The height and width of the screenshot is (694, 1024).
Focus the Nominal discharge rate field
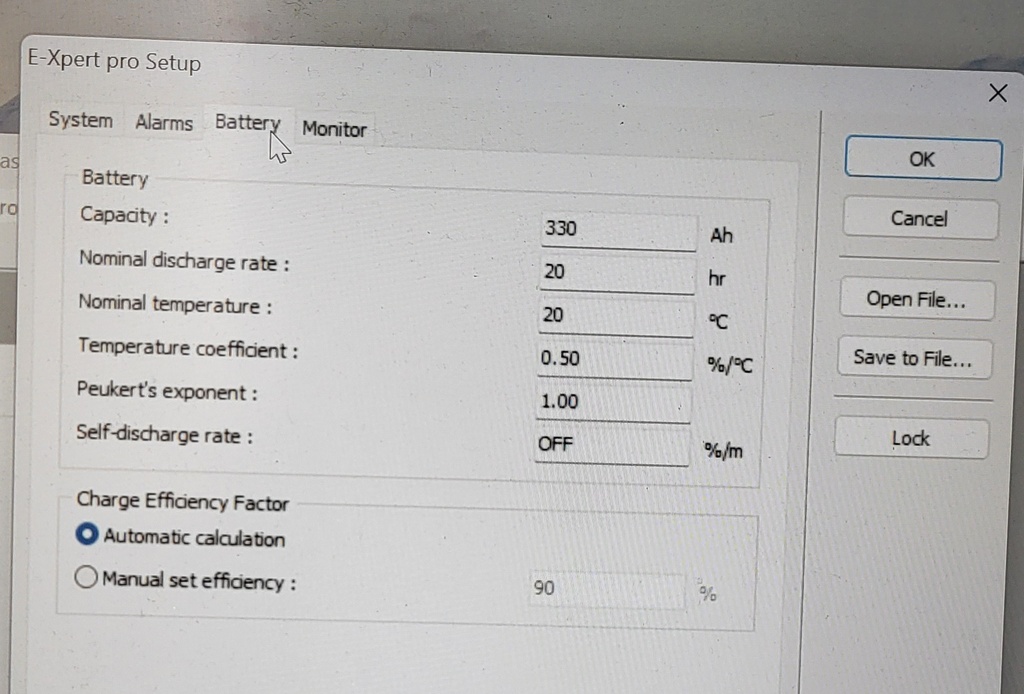point(616,273)
